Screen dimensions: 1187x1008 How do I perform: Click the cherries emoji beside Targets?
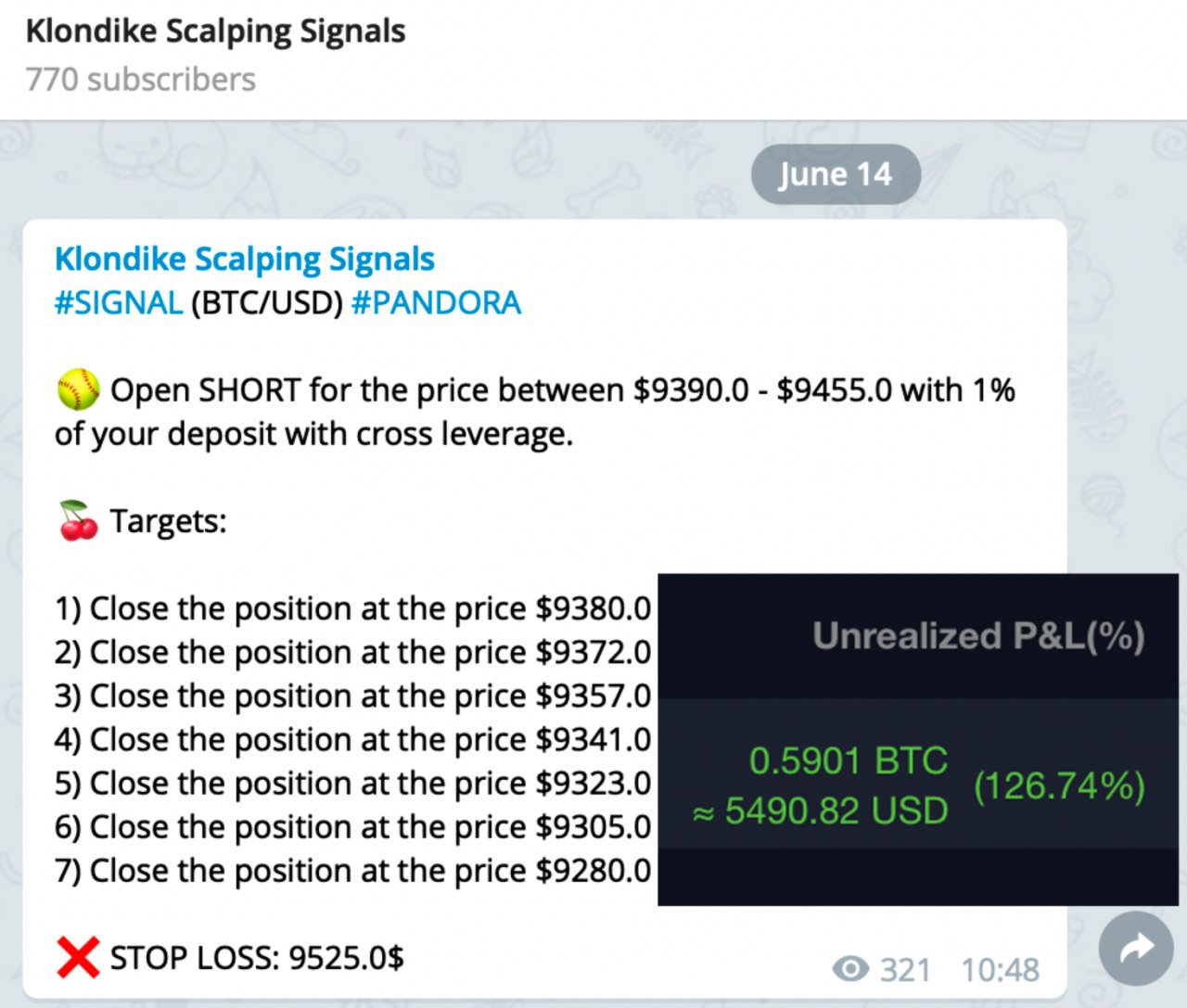pos(78,520)
